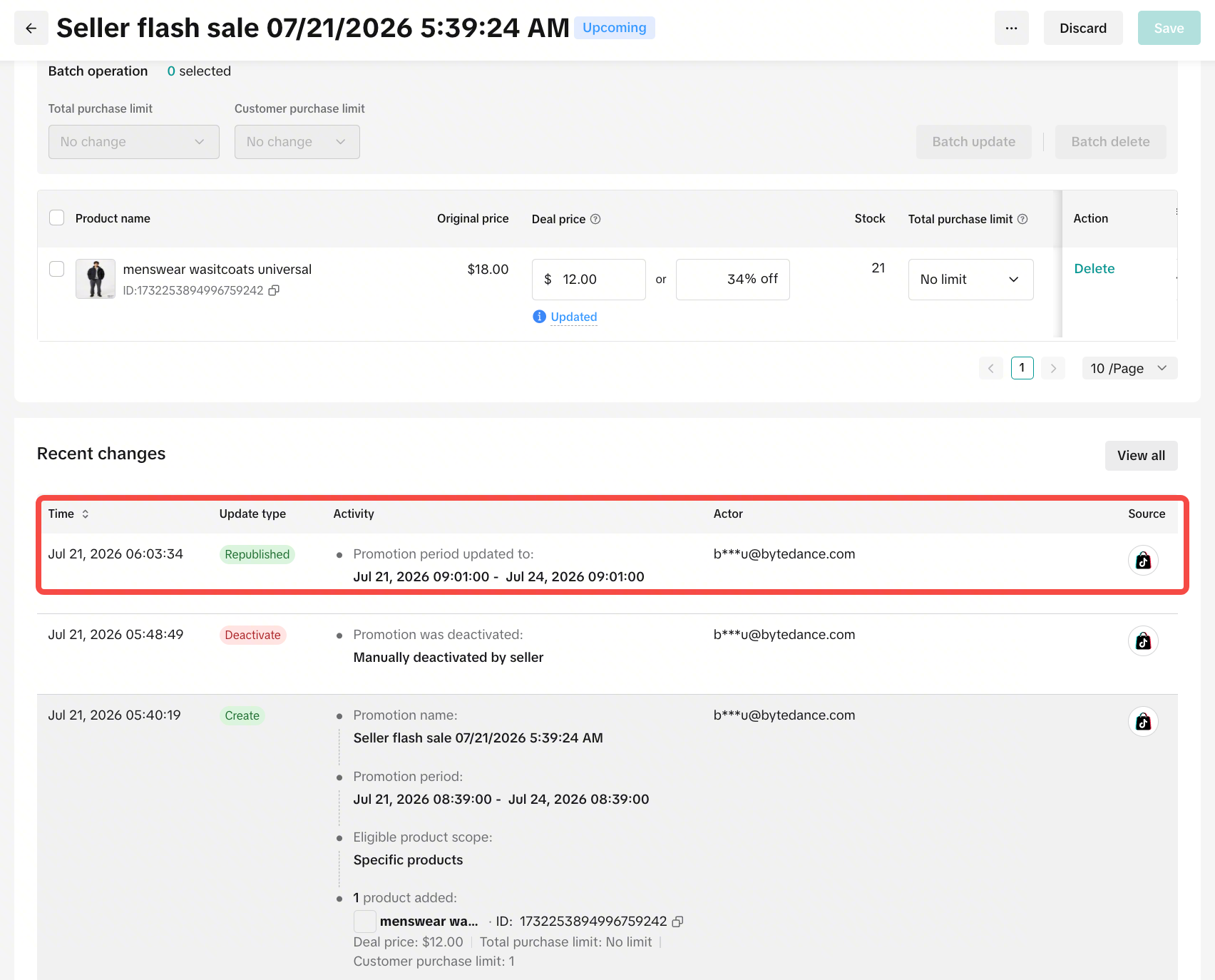Click the Total purchase limit column help icon

coord(1022,219)
